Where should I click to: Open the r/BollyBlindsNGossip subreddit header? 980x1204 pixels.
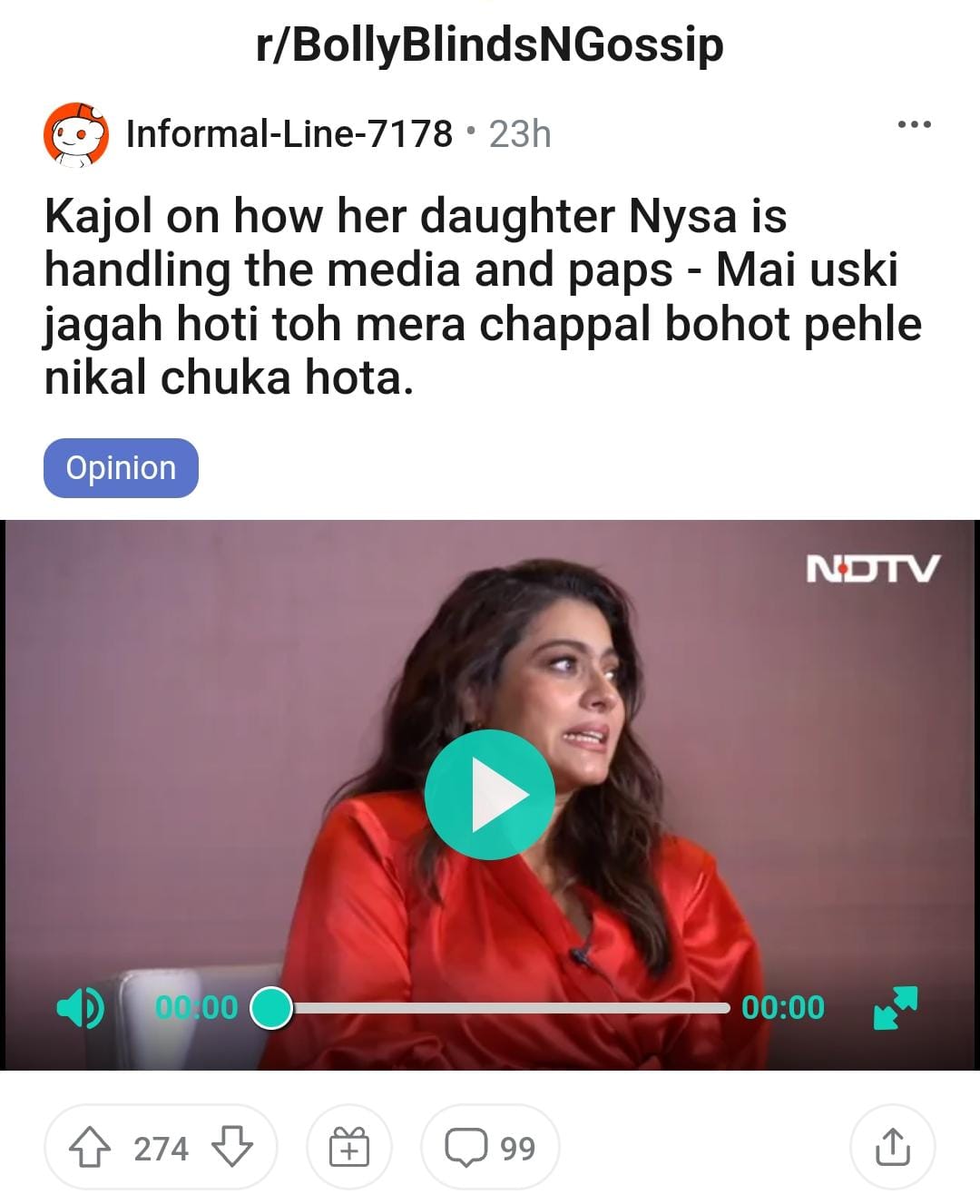[x=490, y=44]
